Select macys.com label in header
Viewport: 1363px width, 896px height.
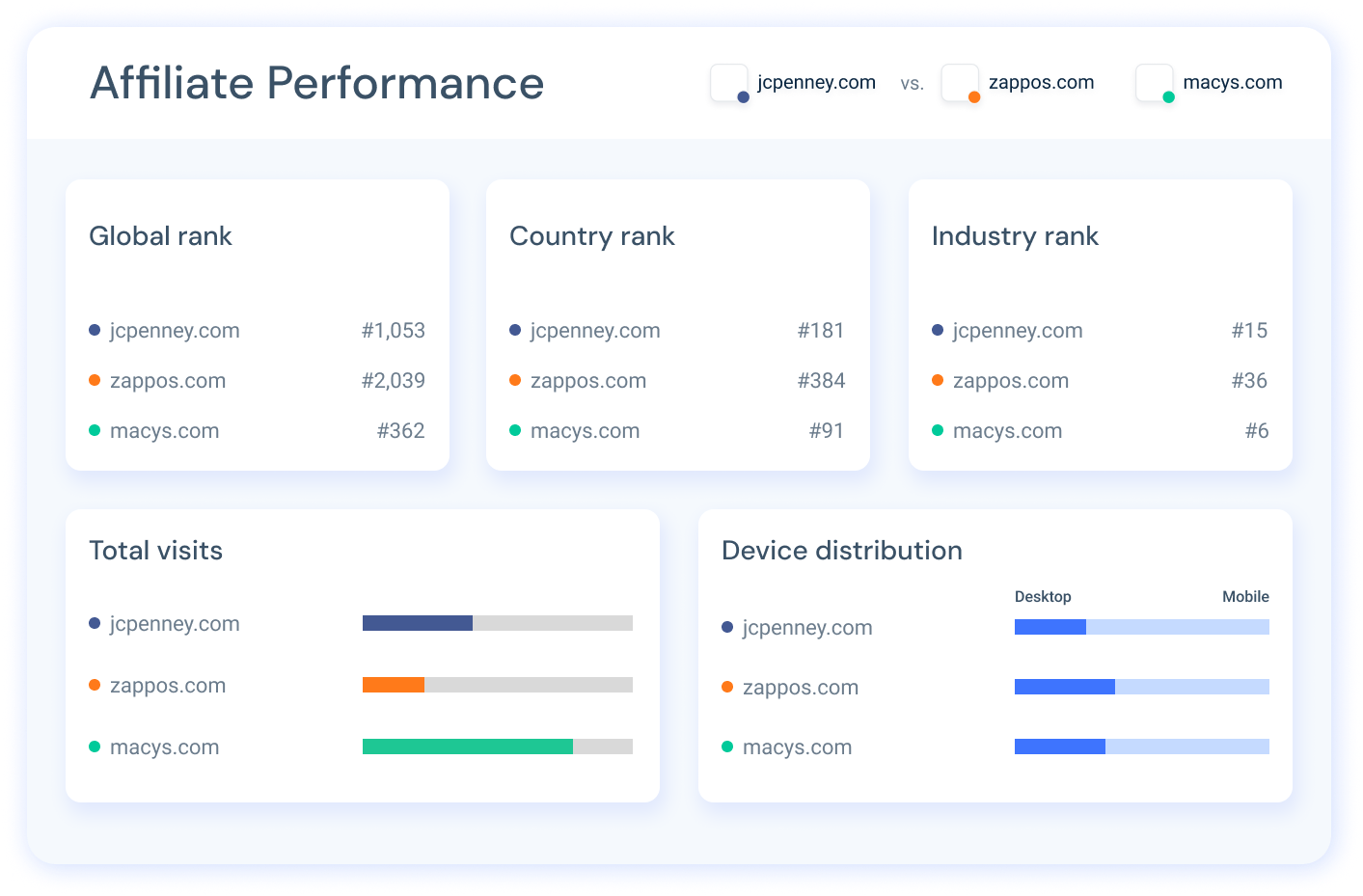pyautogui.click(x=1233, y=83)
